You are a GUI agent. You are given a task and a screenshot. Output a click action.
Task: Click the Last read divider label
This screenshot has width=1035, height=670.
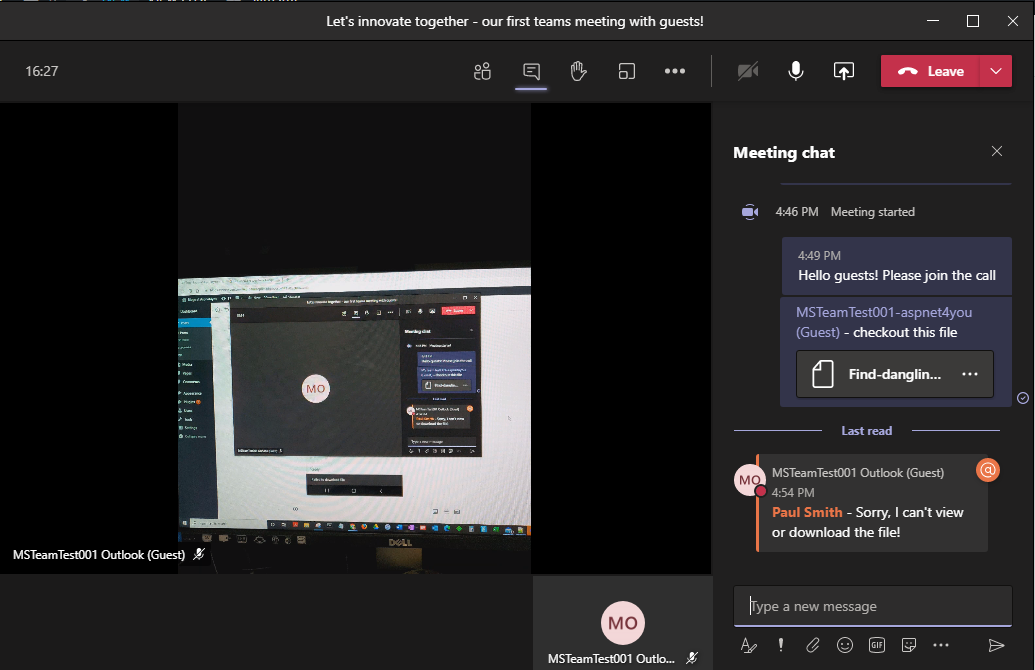point(866,430)
